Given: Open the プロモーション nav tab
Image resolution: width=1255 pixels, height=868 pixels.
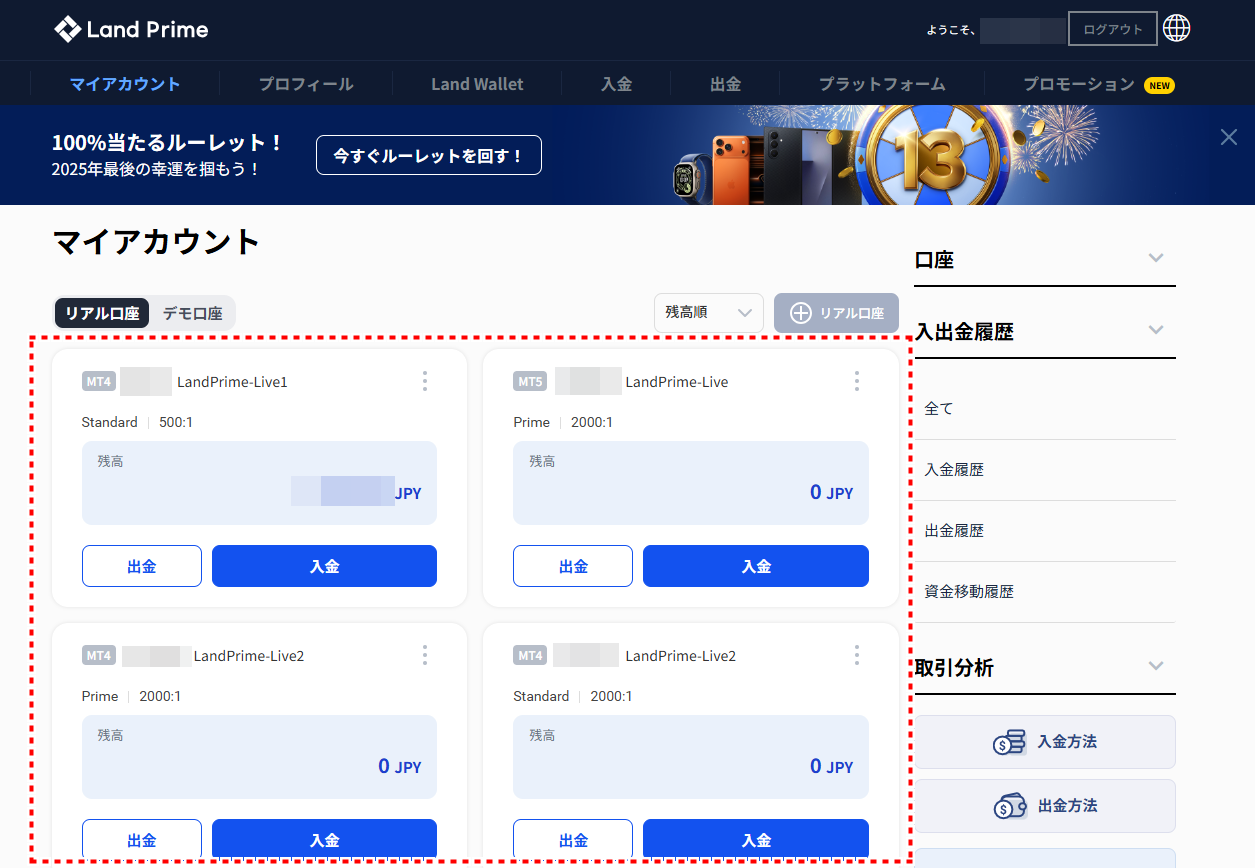Looking at the screenshot, I should (1079, 84).
